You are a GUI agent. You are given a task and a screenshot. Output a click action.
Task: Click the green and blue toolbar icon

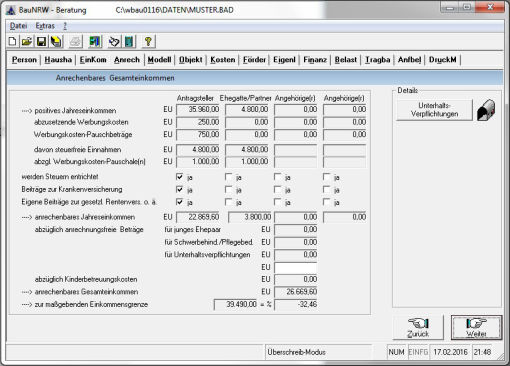95,42
